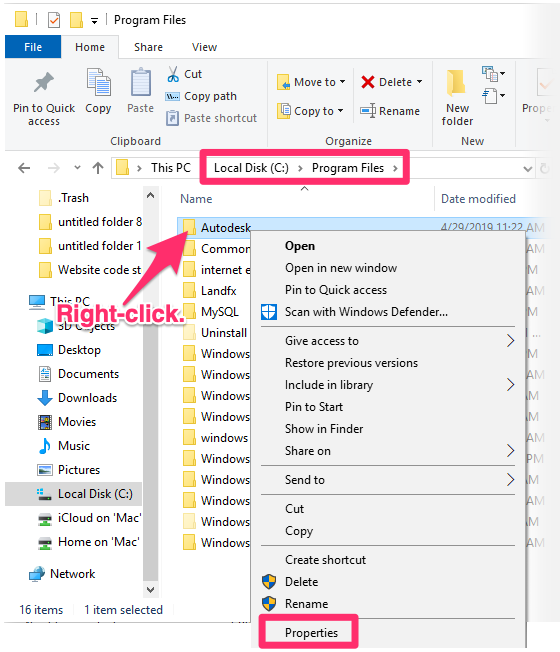
Task: Select Network in the navigation pane
Action: [x=62, y=574]
